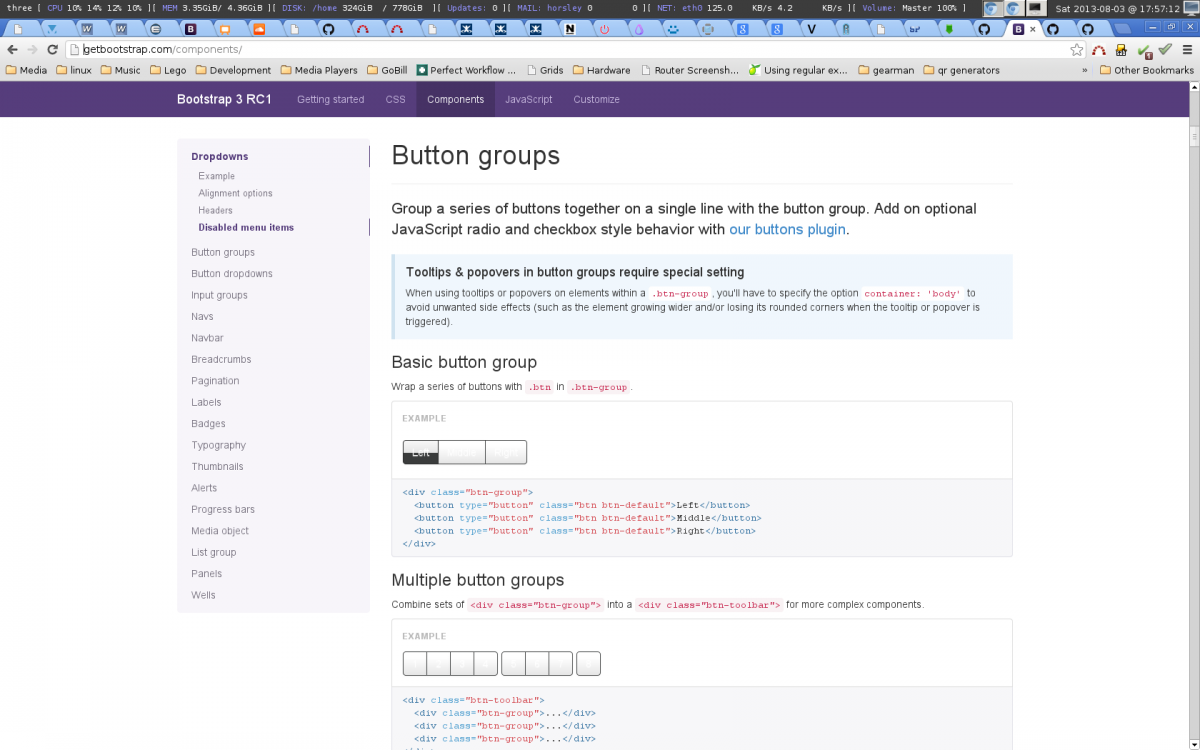Open the Customize navbar page
The image size is (1200, 750).
click(596, 99)
